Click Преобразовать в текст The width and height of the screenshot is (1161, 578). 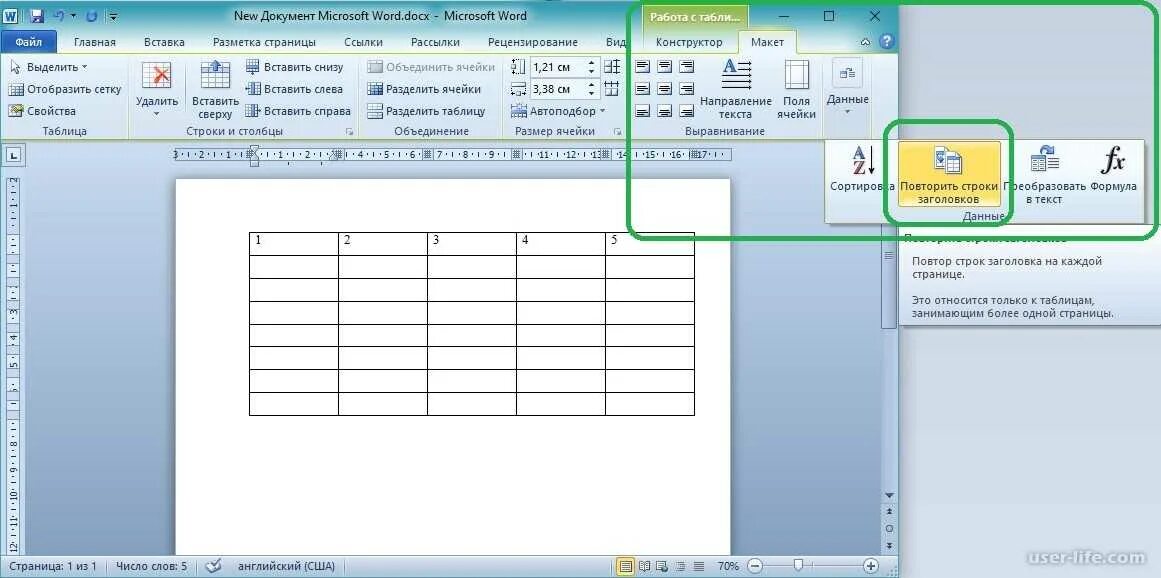(x=1044, y=176)
